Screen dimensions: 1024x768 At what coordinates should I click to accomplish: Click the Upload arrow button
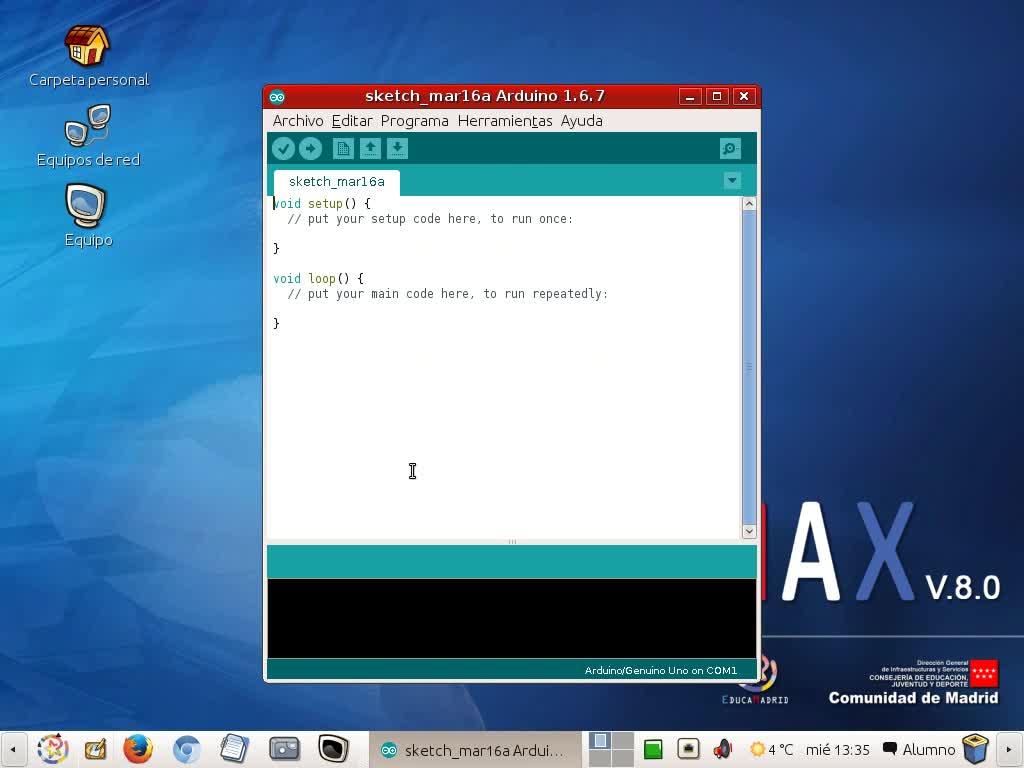click(310, 149)
